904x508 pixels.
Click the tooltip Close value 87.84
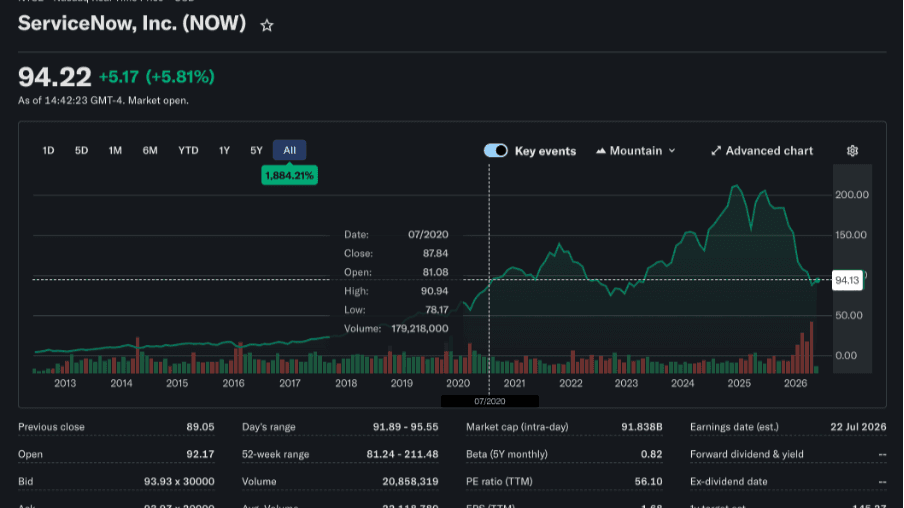pyautogui.click(x=435, y=253)
